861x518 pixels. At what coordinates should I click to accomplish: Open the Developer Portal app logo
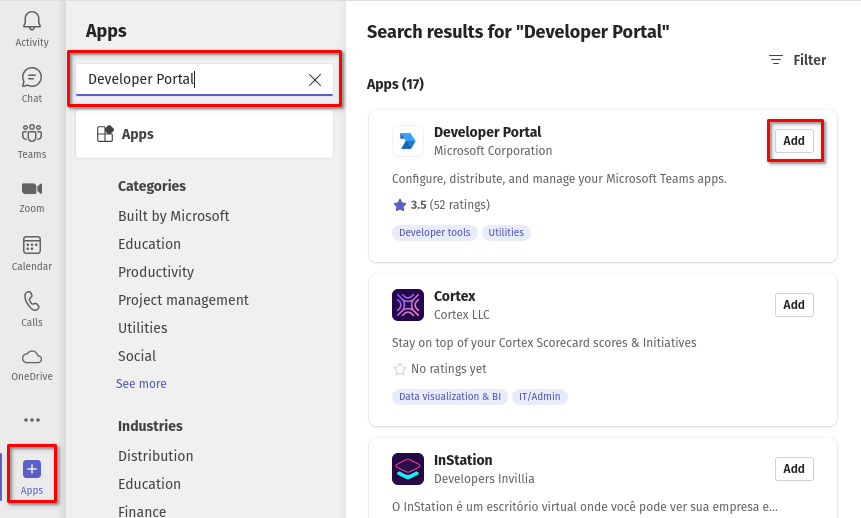408,141
